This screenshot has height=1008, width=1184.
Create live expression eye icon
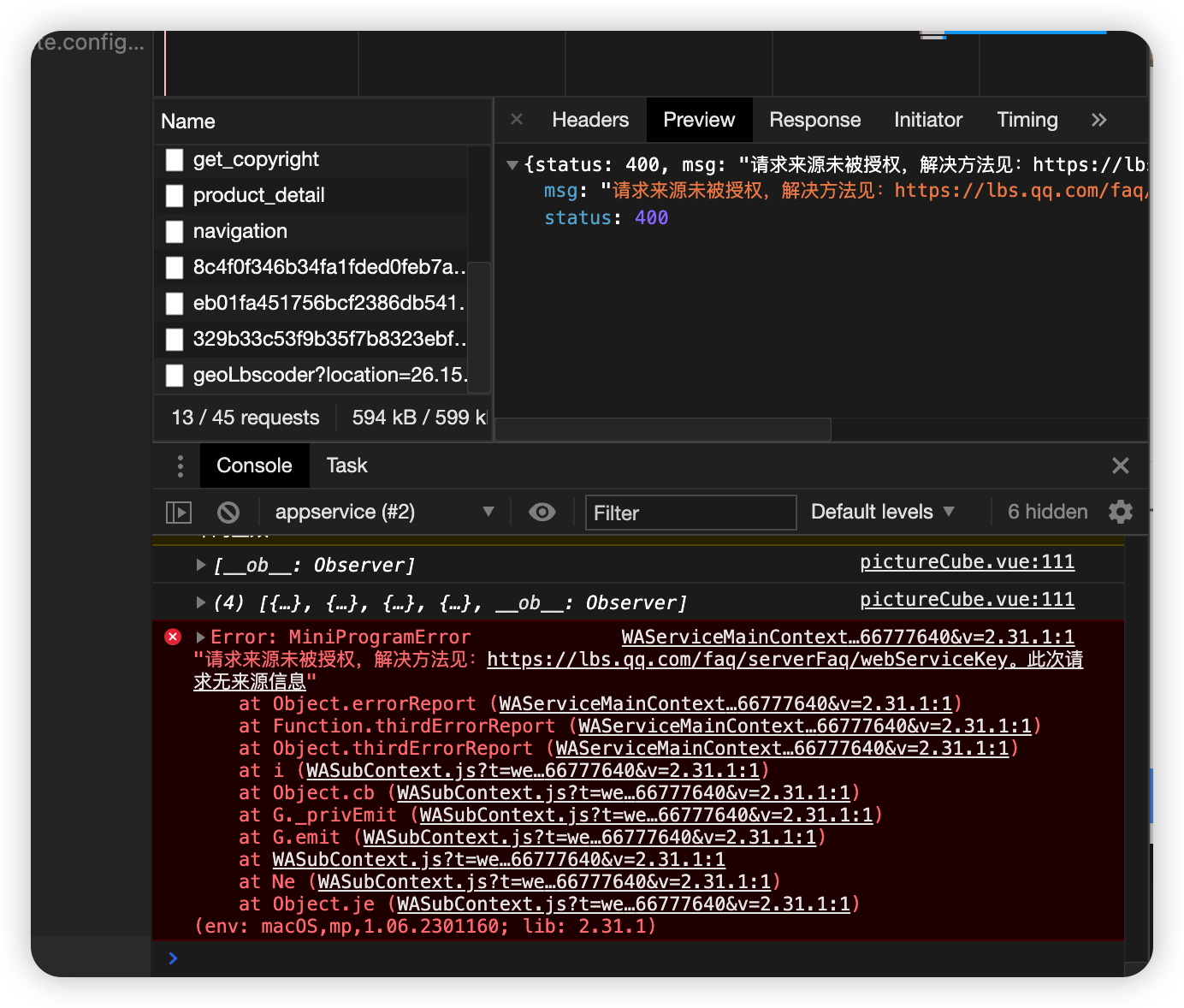(x=542, y=513)
